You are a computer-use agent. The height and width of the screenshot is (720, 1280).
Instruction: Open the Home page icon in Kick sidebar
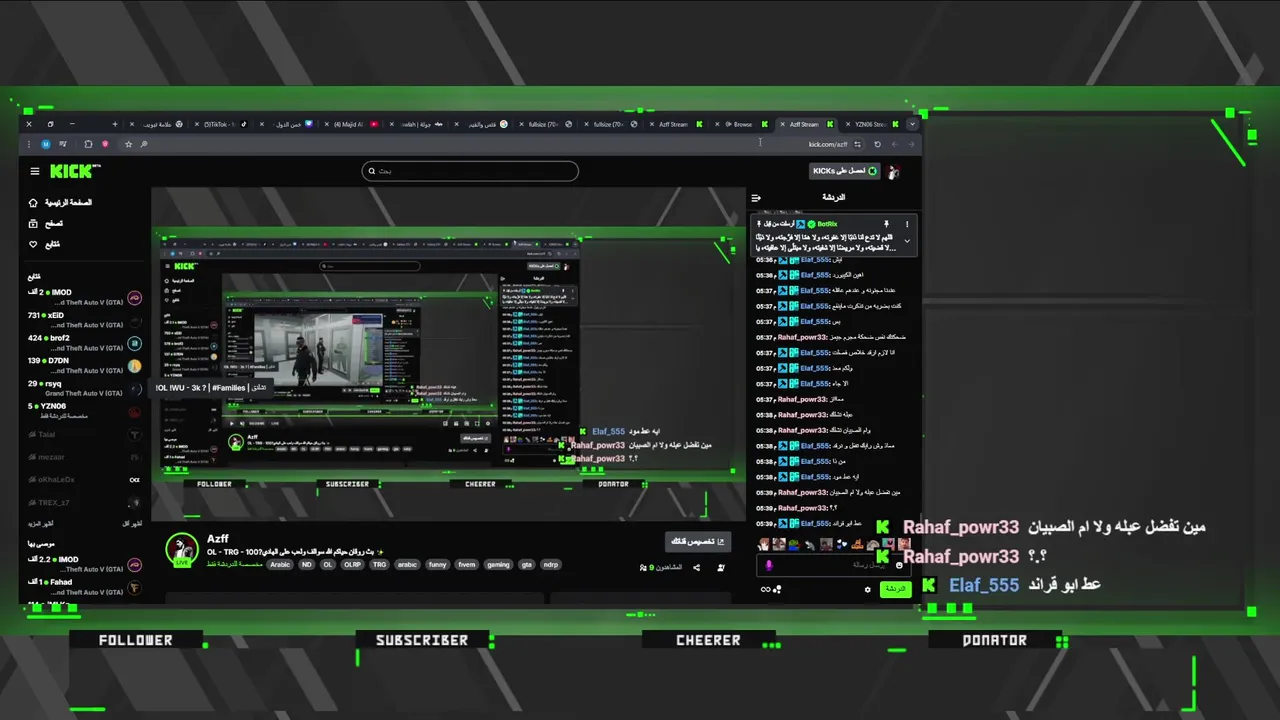[x=33, y=202]
